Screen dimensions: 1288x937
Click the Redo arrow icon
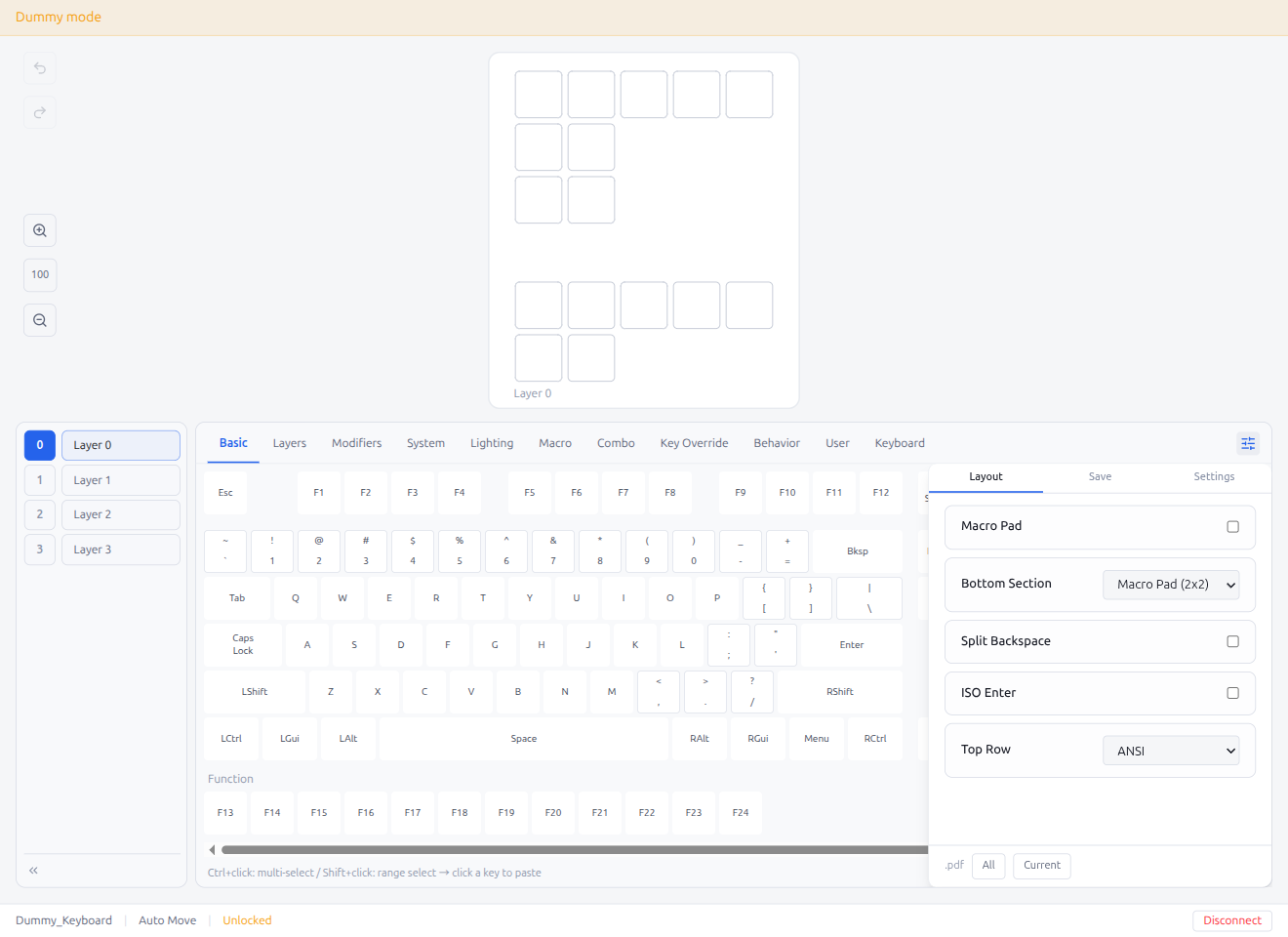pos(39,112)
